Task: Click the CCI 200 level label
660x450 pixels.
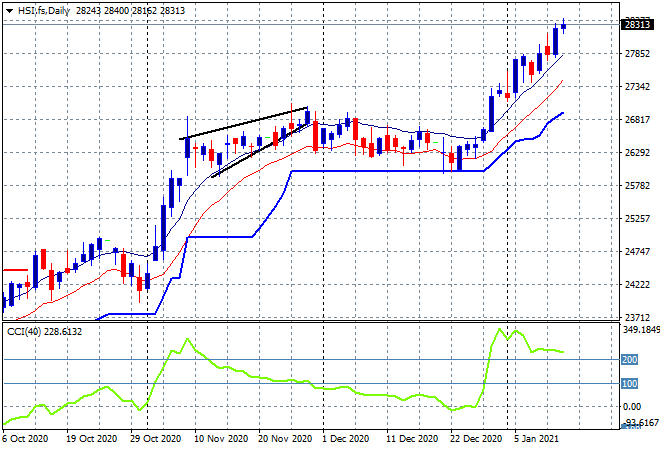Action: 630,359
